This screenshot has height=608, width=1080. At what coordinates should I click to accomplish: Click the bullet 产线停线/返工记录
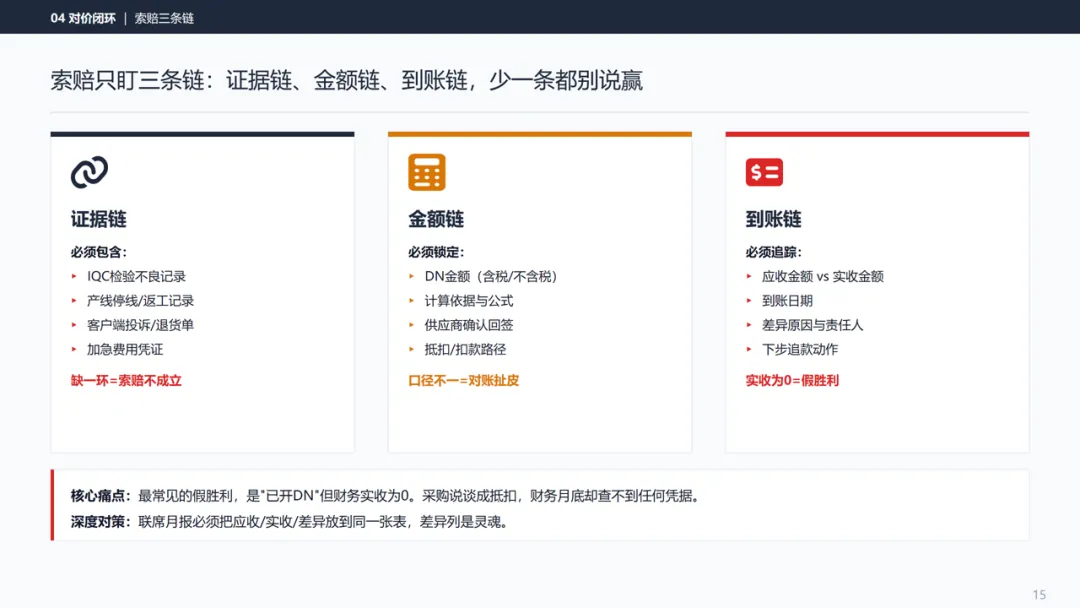click(x=141, y=301)
